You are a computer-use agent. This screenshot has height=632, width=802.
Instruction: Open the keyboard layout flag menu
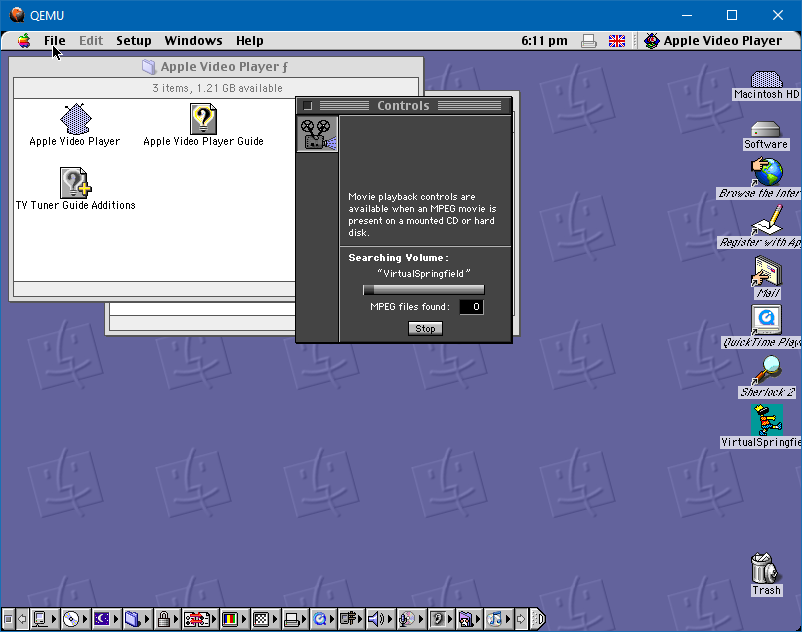click(617, 41)
